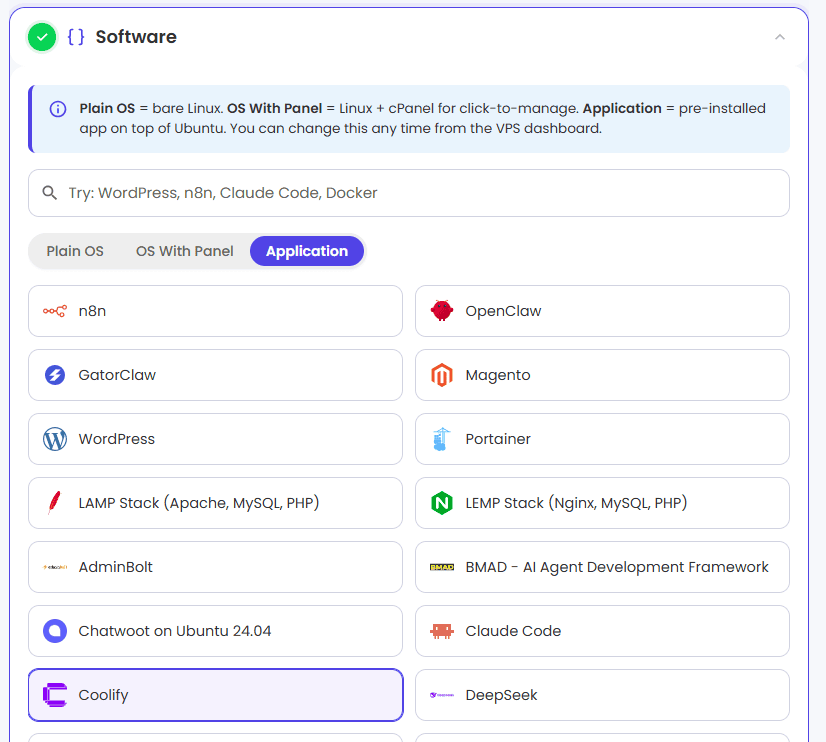Select BMAD - AI Agent Development Framework
Viewport: 826px width, 742px height.
coord(602,567)
